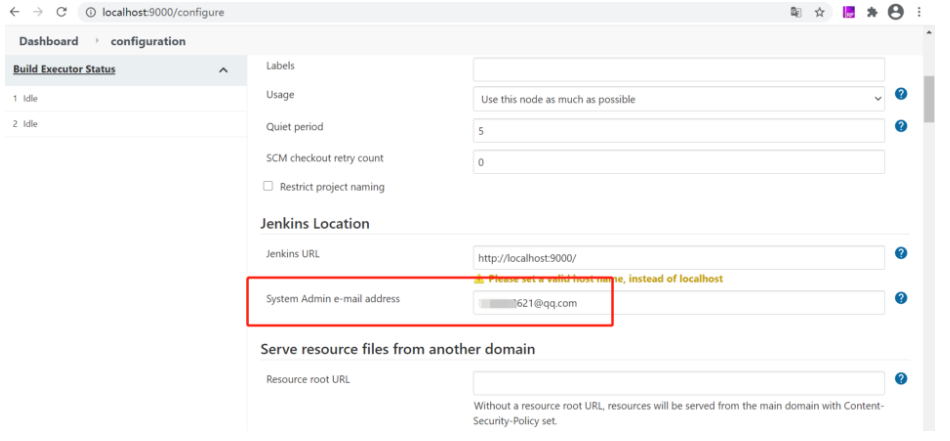Click the "Without a resource root URL" description

click(679, 413)
